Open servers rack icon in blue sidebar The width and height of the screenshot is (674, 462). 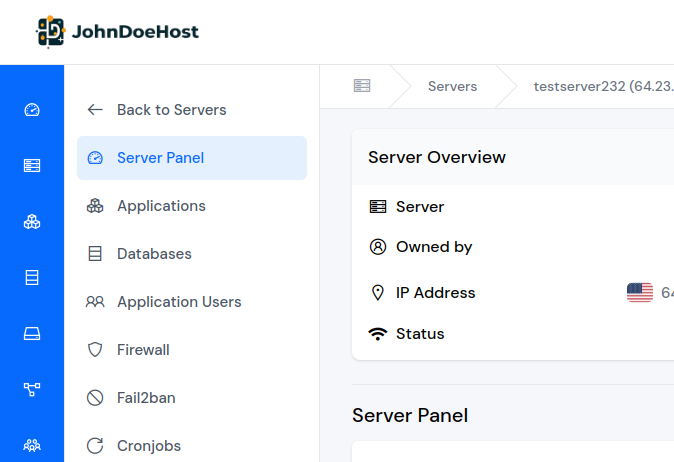click(x=32, y=165)
